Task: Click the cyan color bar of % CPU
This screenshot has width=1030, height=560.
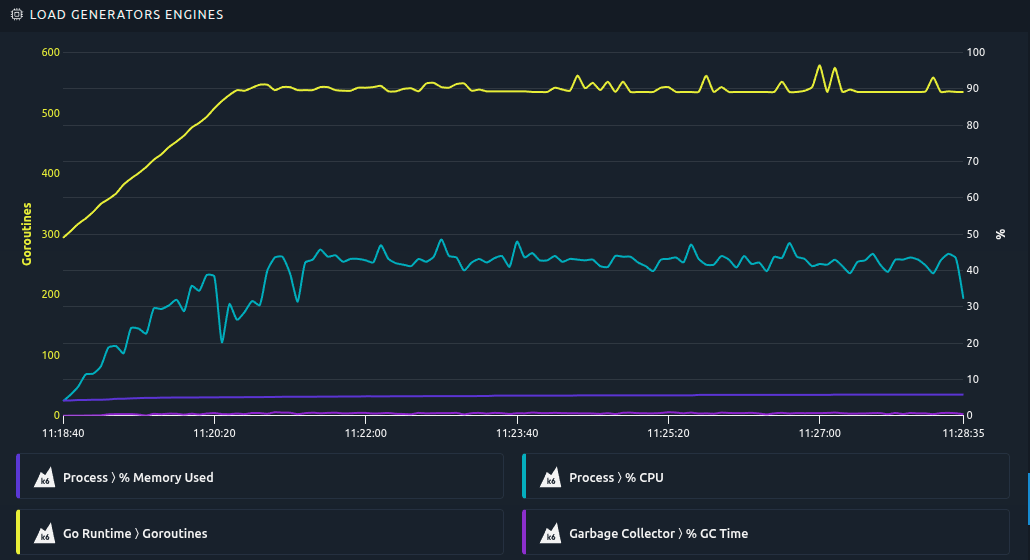Action: point(524,476)
